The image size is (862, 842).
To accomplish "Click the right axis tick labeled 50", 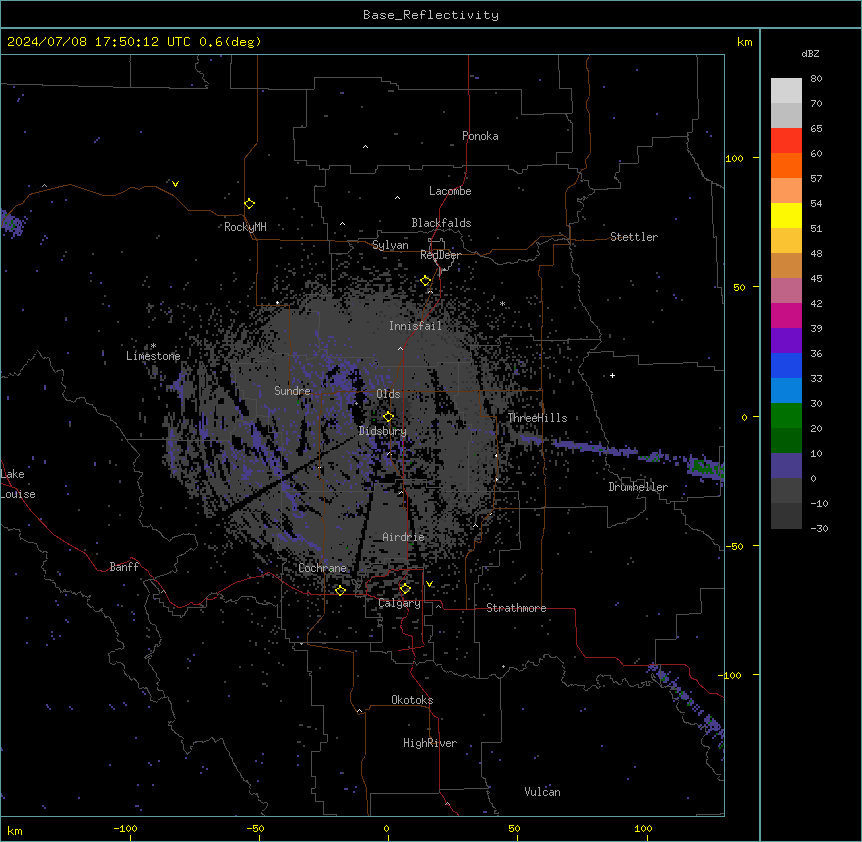I will pos(739,287).
